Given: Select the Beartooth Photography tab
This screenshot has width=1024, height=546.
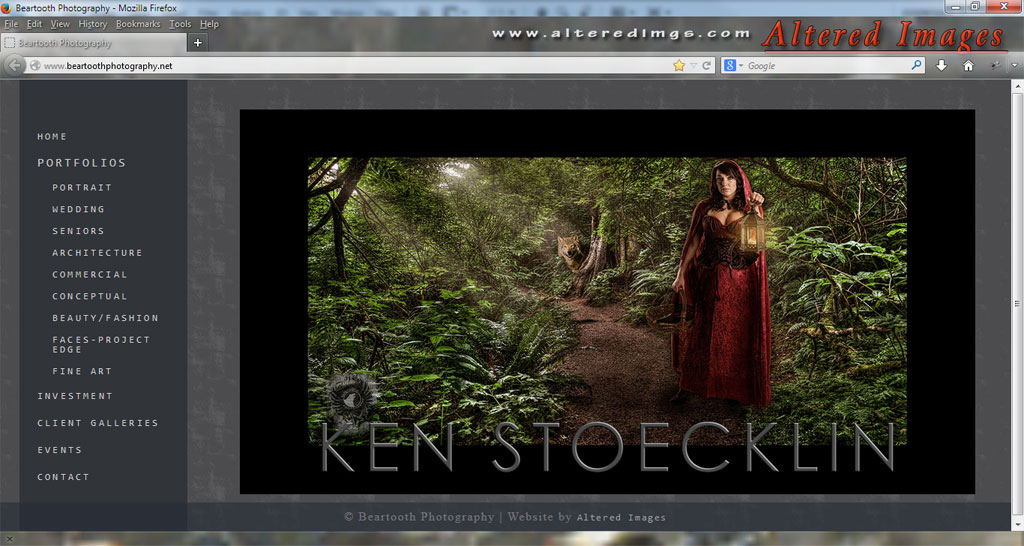Looking at the screenshot, I should 93,43.
